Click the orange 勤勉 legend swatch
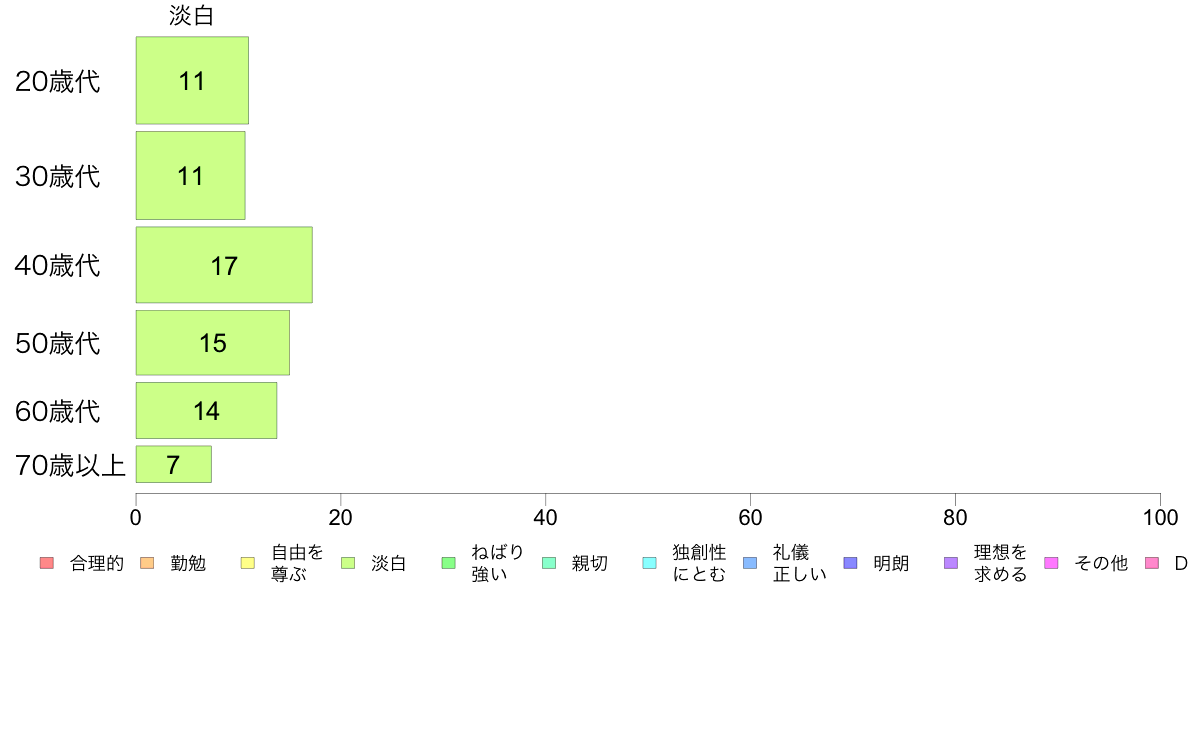 [147, 563]
